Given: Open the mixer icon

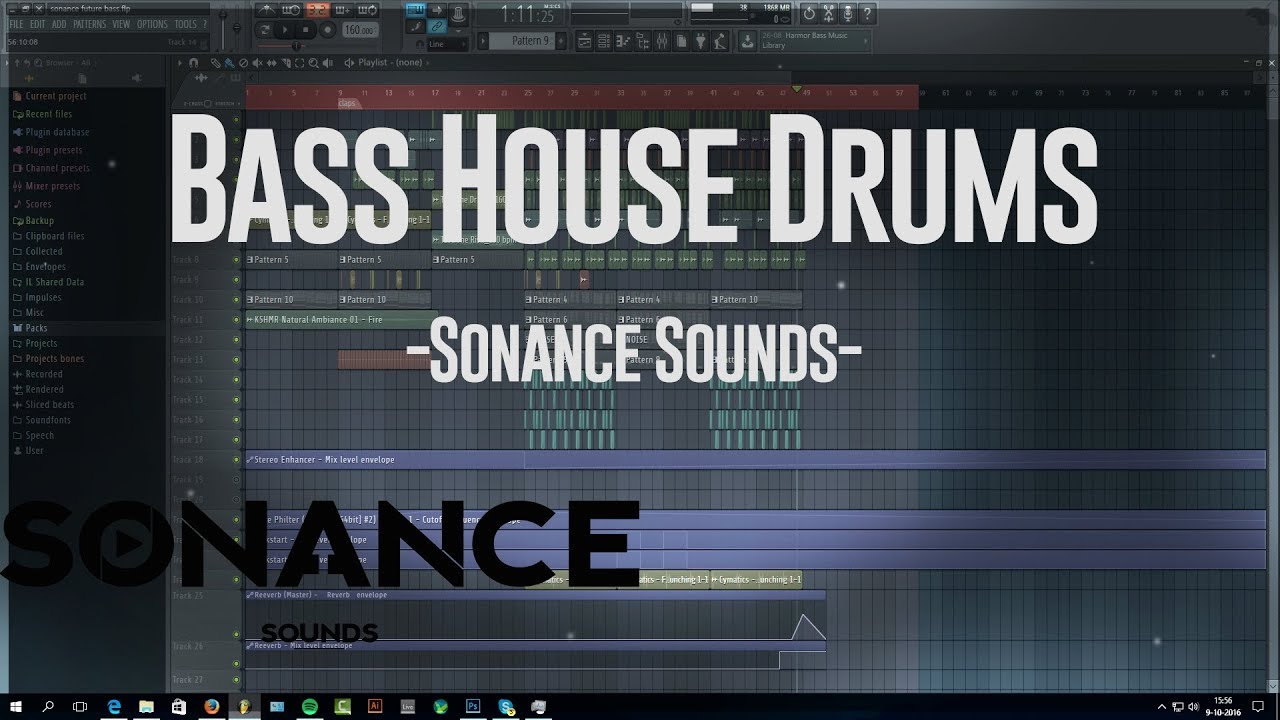Looking at the screenshot, I should pos(662,41).
